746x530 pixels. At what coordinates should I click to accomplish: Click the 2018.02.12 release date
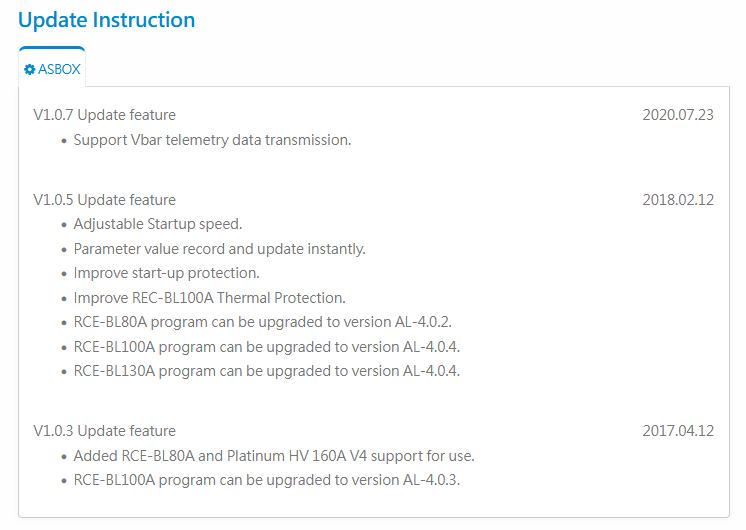[678, 200]
